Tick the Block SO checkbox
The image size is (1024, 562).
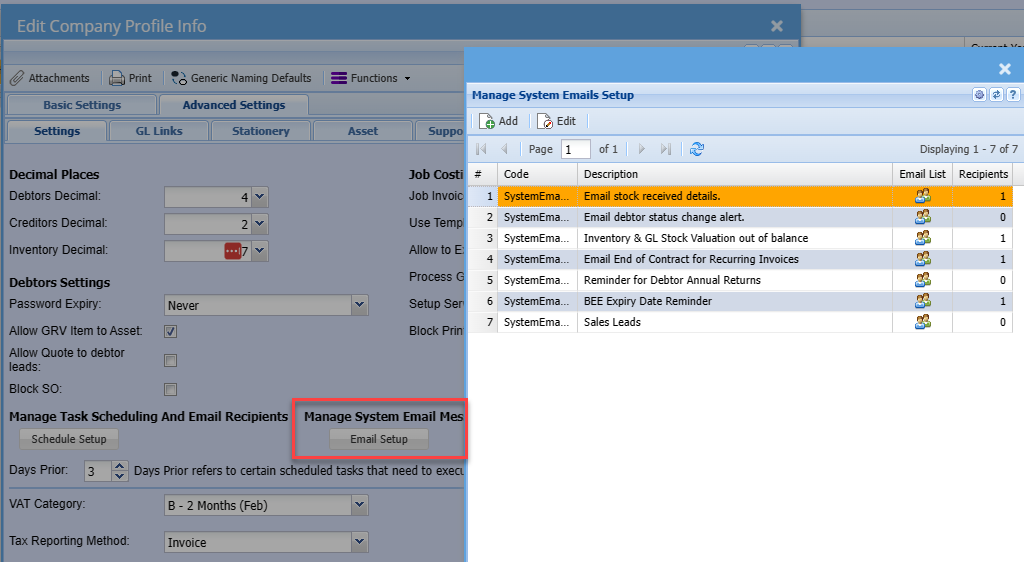tap(170, 390)
